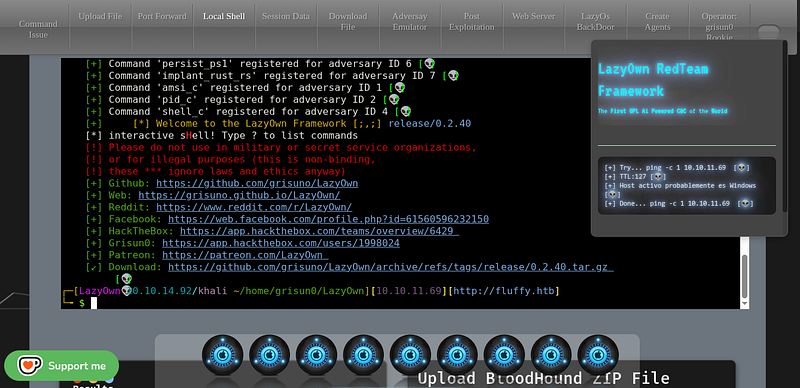Click the first glowing blue dock icon
This screenshot has width=800, height=388.
pyautogui.click(x=222, y=355)
